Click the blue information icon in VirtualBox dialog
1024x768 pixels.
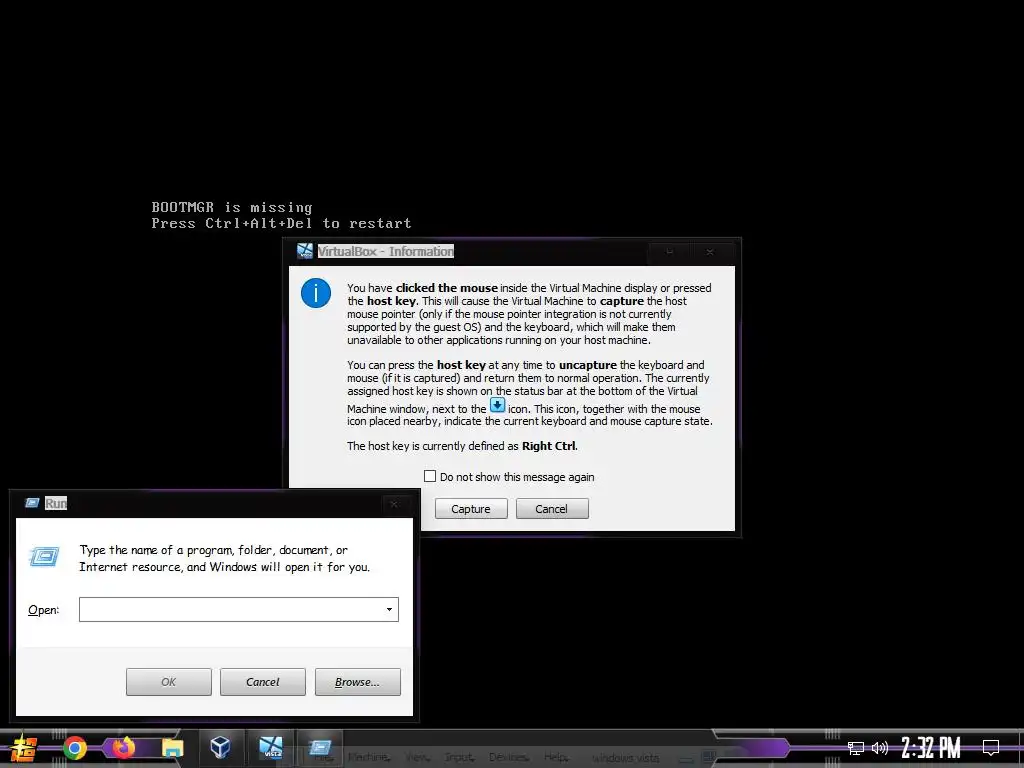click(315, 293)
